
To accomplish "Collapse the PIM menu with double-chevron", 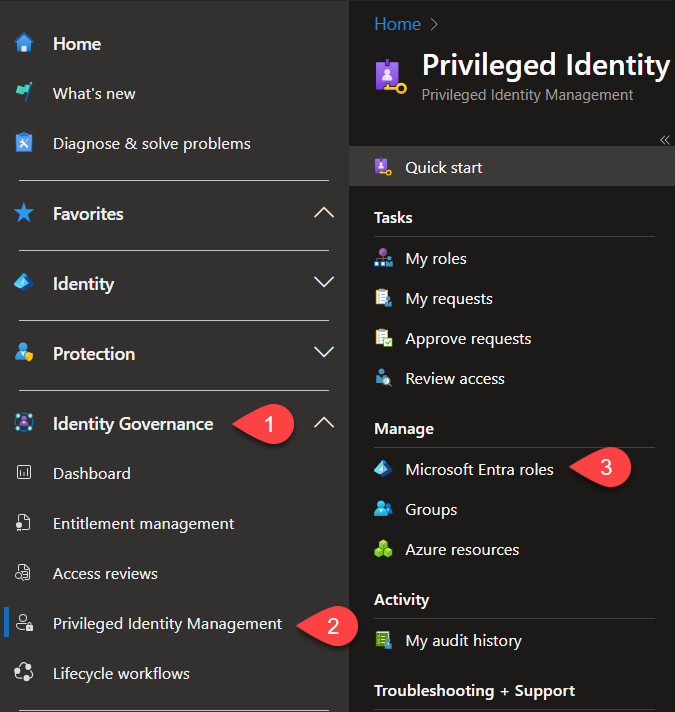I will [x=665, y=140].
